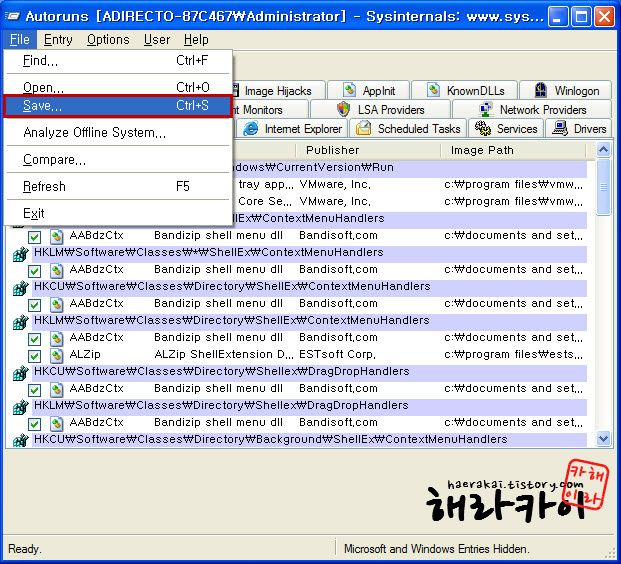Uncheck AABdzCtx under HKLM Directory\Shellex\DragDropHandlers
Viewport: 621px width, 564px height.
(34, 424)
